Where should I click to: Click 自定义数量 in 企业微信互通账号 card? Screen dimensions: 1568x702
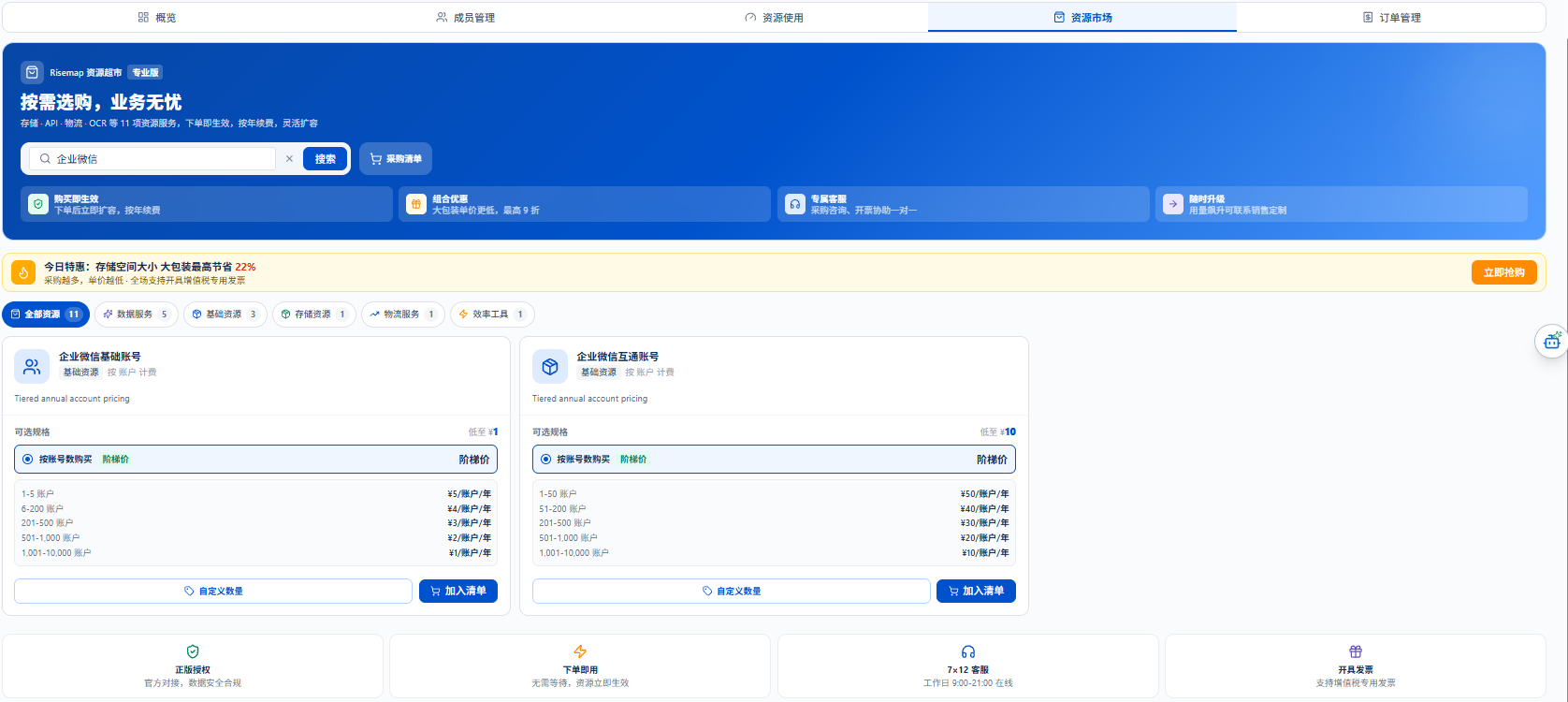(x=732, y=592)
